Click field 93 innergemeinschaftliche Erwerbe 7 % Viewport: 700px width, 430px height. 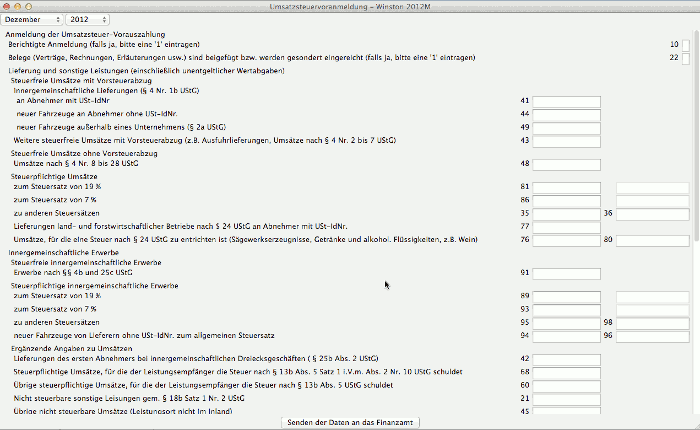(567, 310)
